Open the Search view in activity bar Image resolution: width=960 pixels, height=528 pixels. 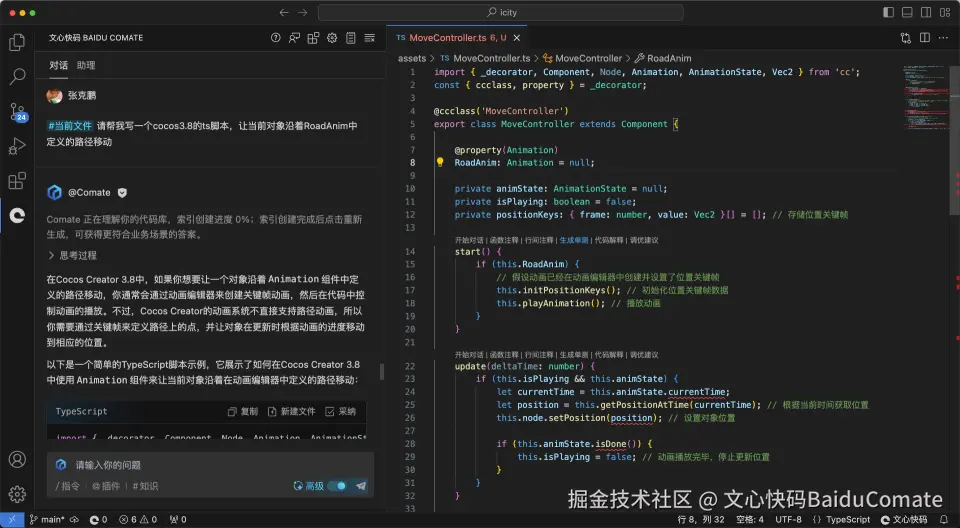click(17, 77)
